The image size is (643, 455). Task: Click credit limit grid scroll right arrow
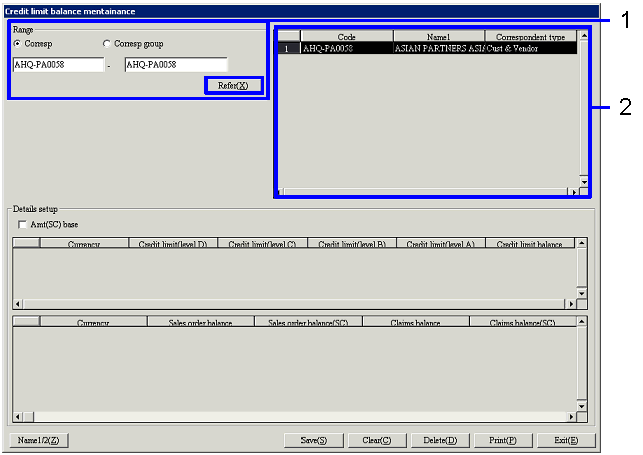[x=571, y=304]
